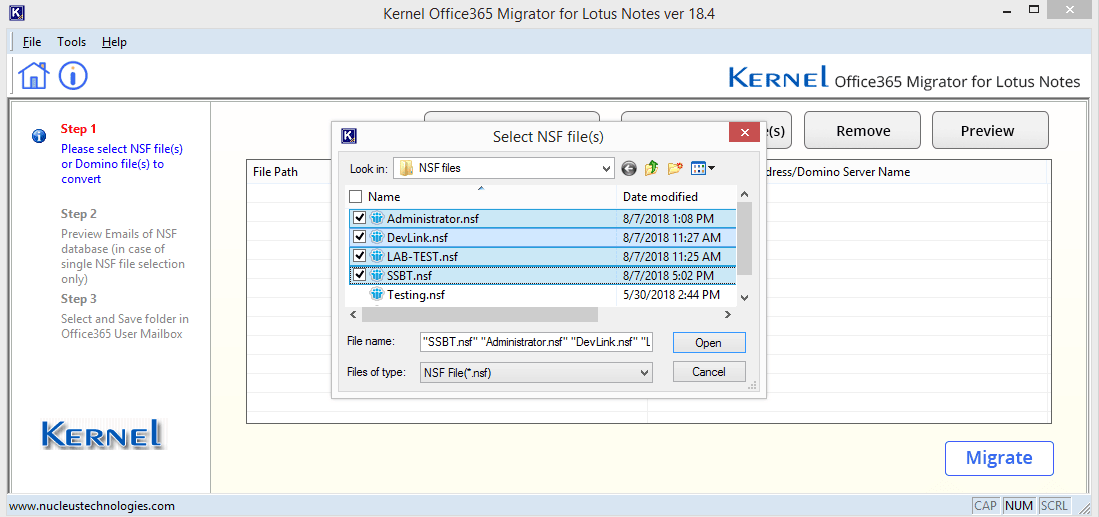The width and height of the screenshot is (1099, 517).
Task: Go back using the dialog's back arrow icon
Action: (x=629, y=168)
